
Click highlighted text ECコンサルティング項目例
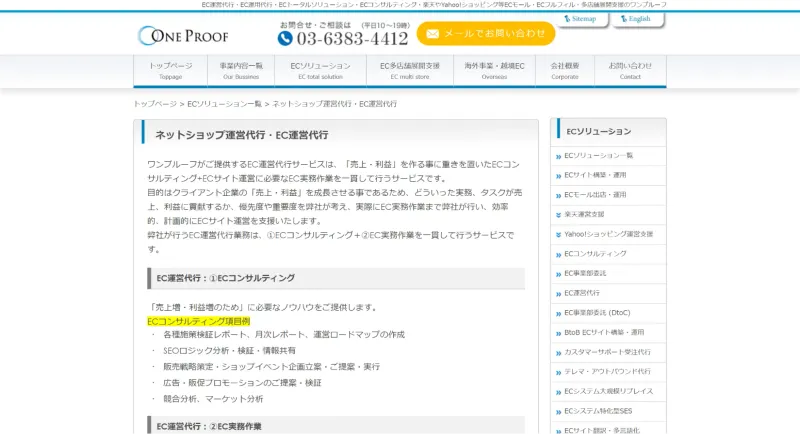coord(198,321)
